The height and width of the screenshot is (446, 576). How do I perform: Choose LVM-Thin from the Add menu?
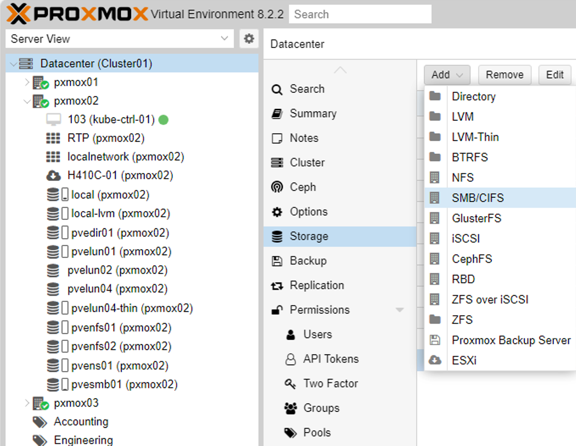(500, 137)
